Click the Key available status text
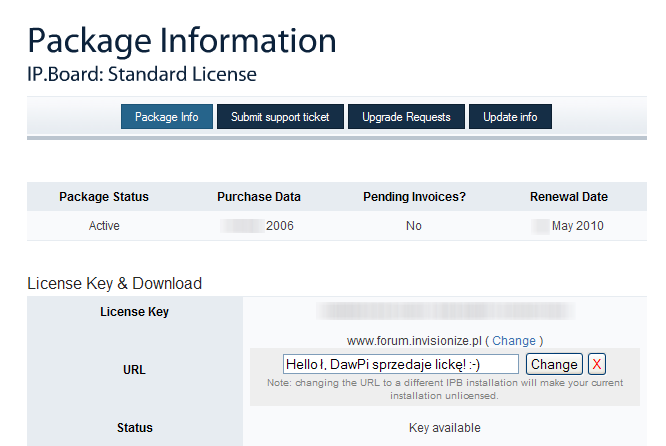This screenshot has width=666, height=446. click(444, 428)
